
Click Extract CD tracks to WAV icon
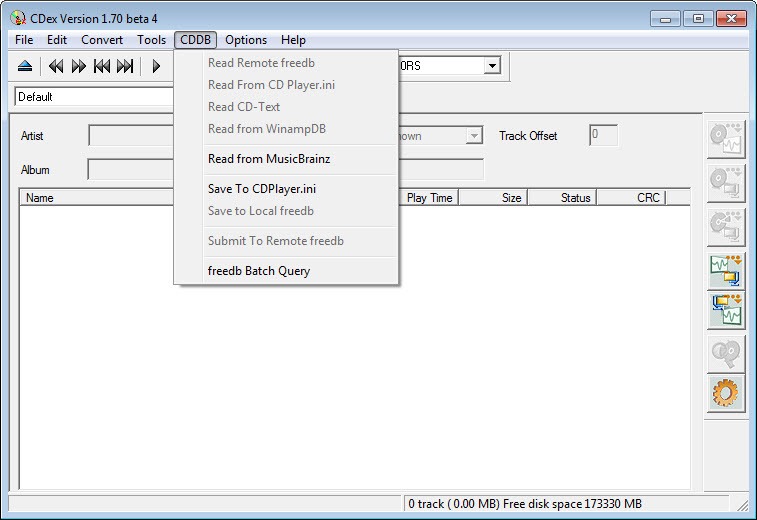[726, 139]
